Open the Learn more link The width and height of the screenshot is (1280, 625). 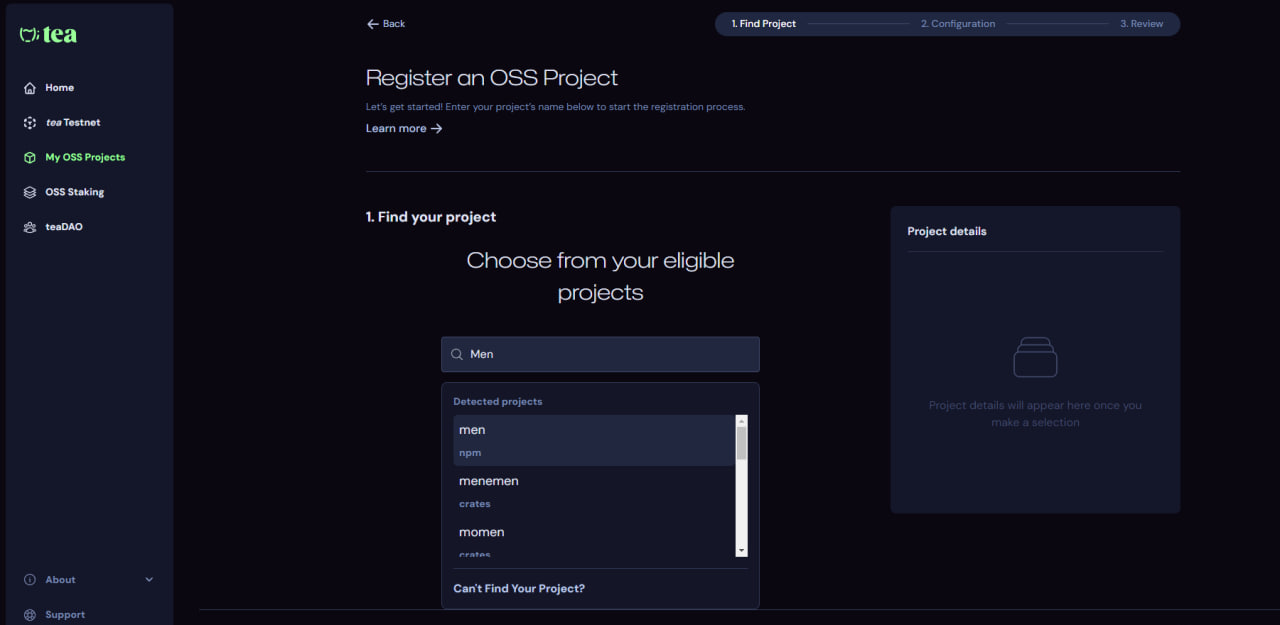[403, 129]
